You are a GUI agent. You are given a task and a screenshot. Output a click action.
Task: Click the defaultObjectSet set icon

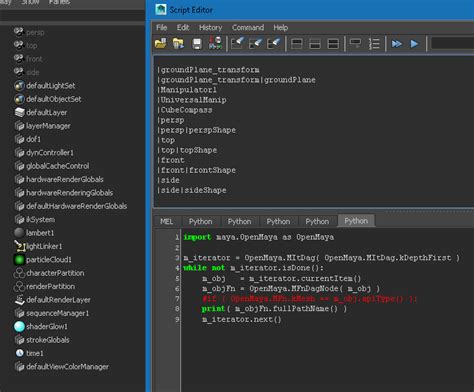[19, 99]
